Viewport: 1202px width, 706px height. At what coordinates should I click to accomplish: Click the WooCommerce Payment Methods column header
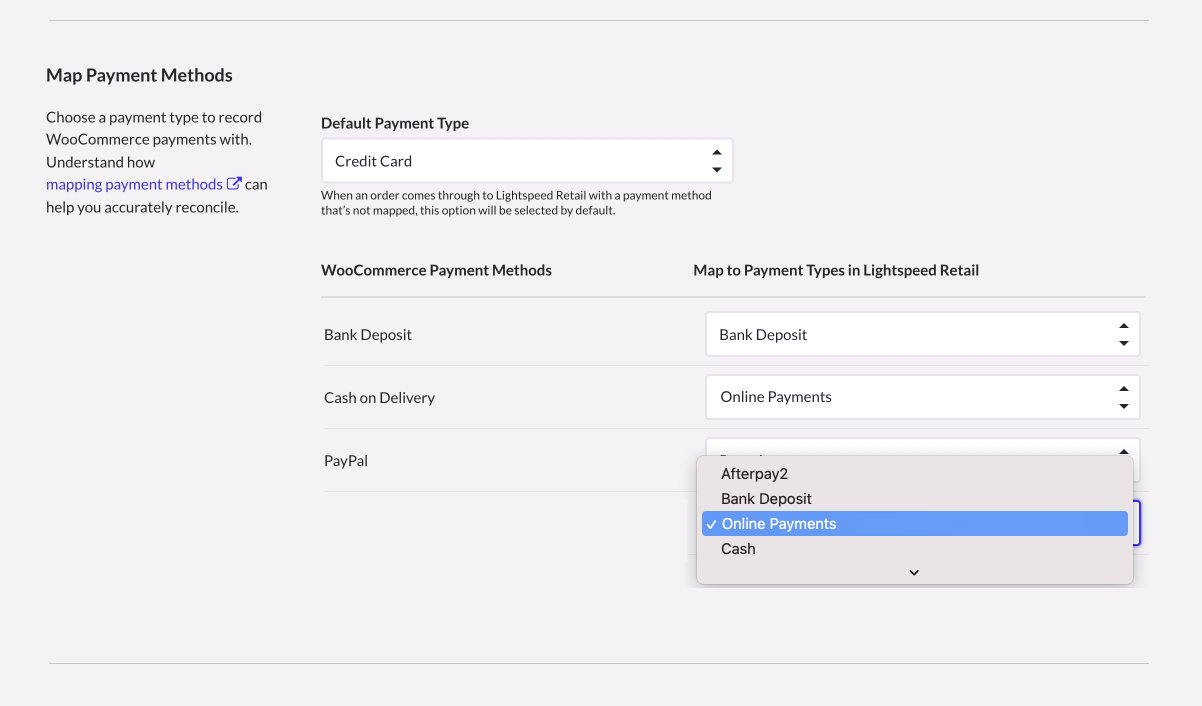coord(436,270)
